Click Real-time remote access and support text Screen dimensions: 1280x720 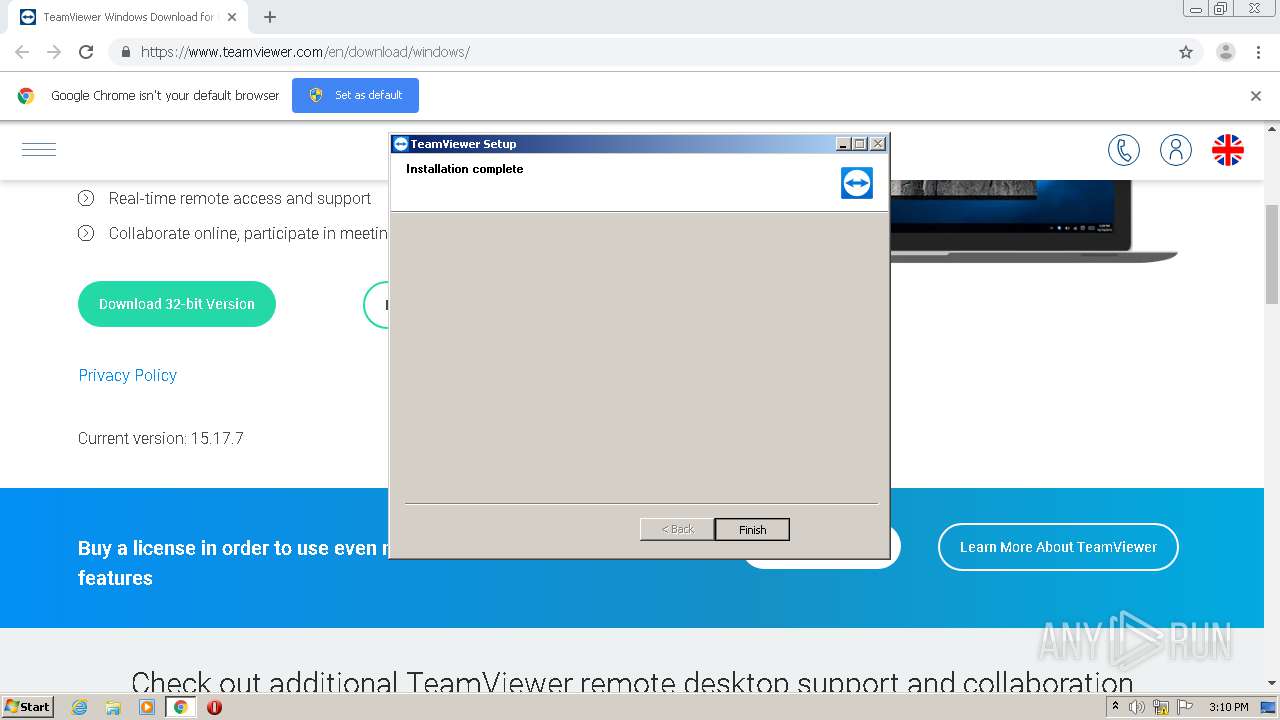click(240, 198)
